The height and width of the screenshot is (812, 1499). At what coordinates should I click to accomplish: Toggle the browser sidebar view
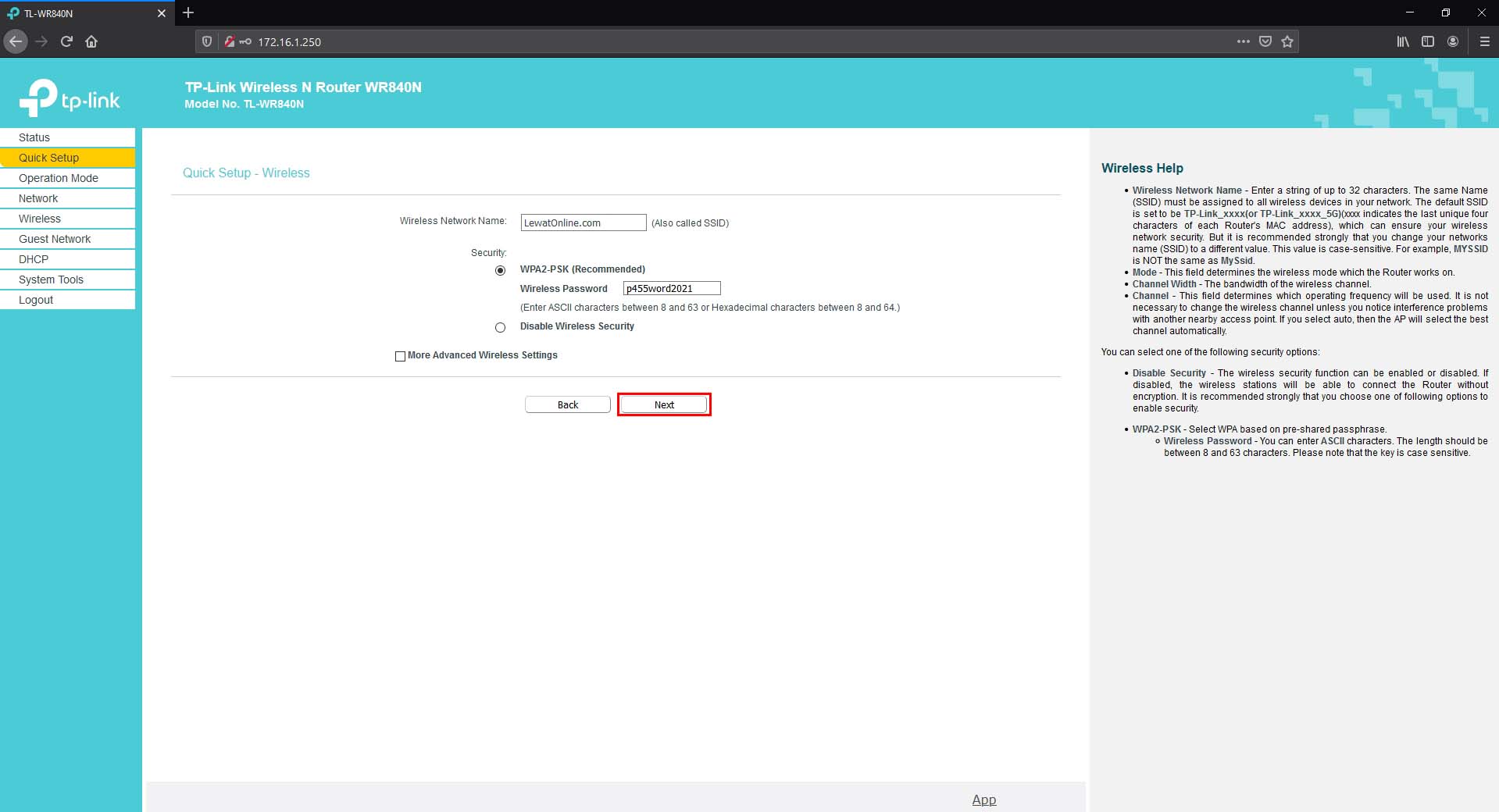pyautogui.click(x=1428, y=41)
